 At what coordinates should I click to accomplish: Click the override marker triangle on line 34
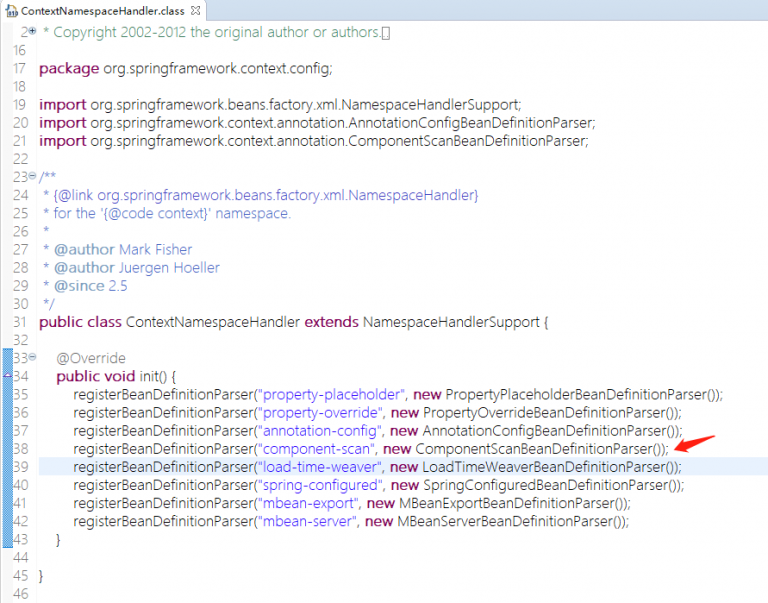click(x=8, y=376)
